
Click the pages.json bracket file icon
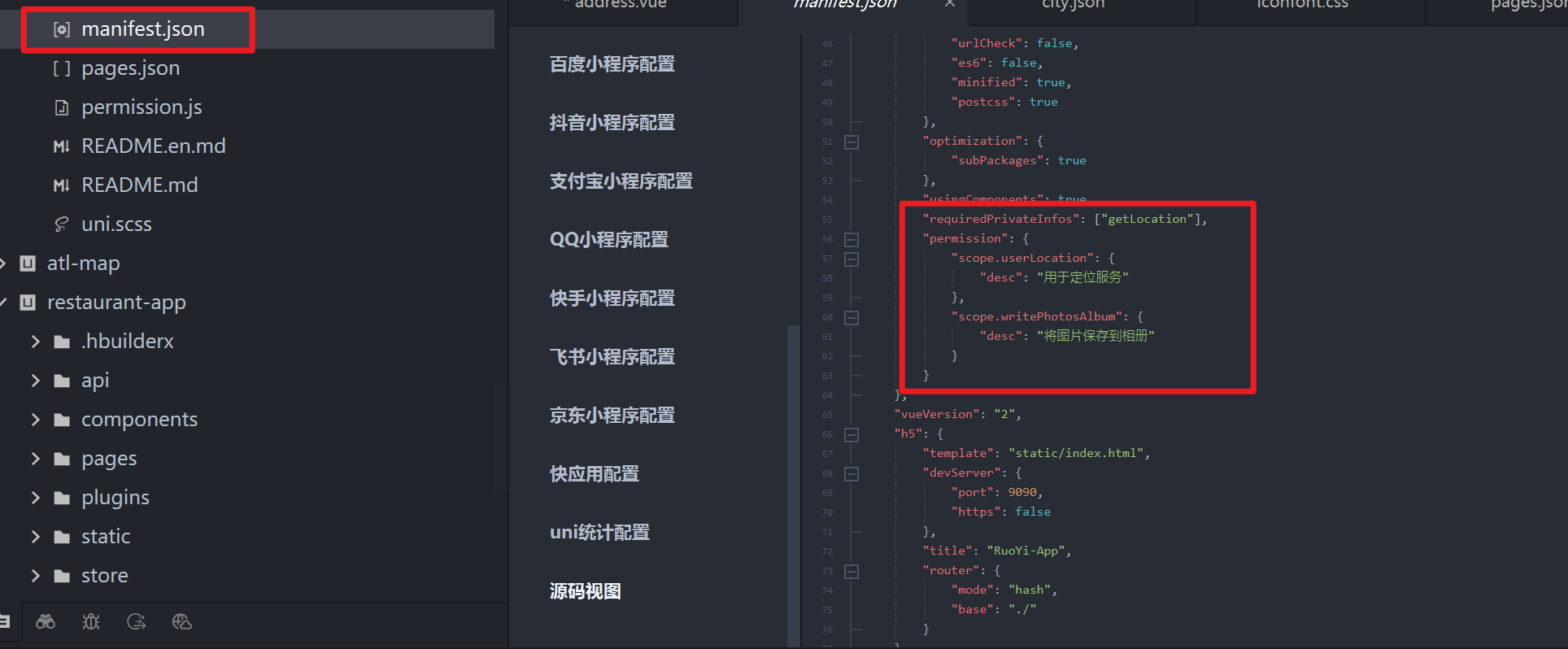point(62,68)
